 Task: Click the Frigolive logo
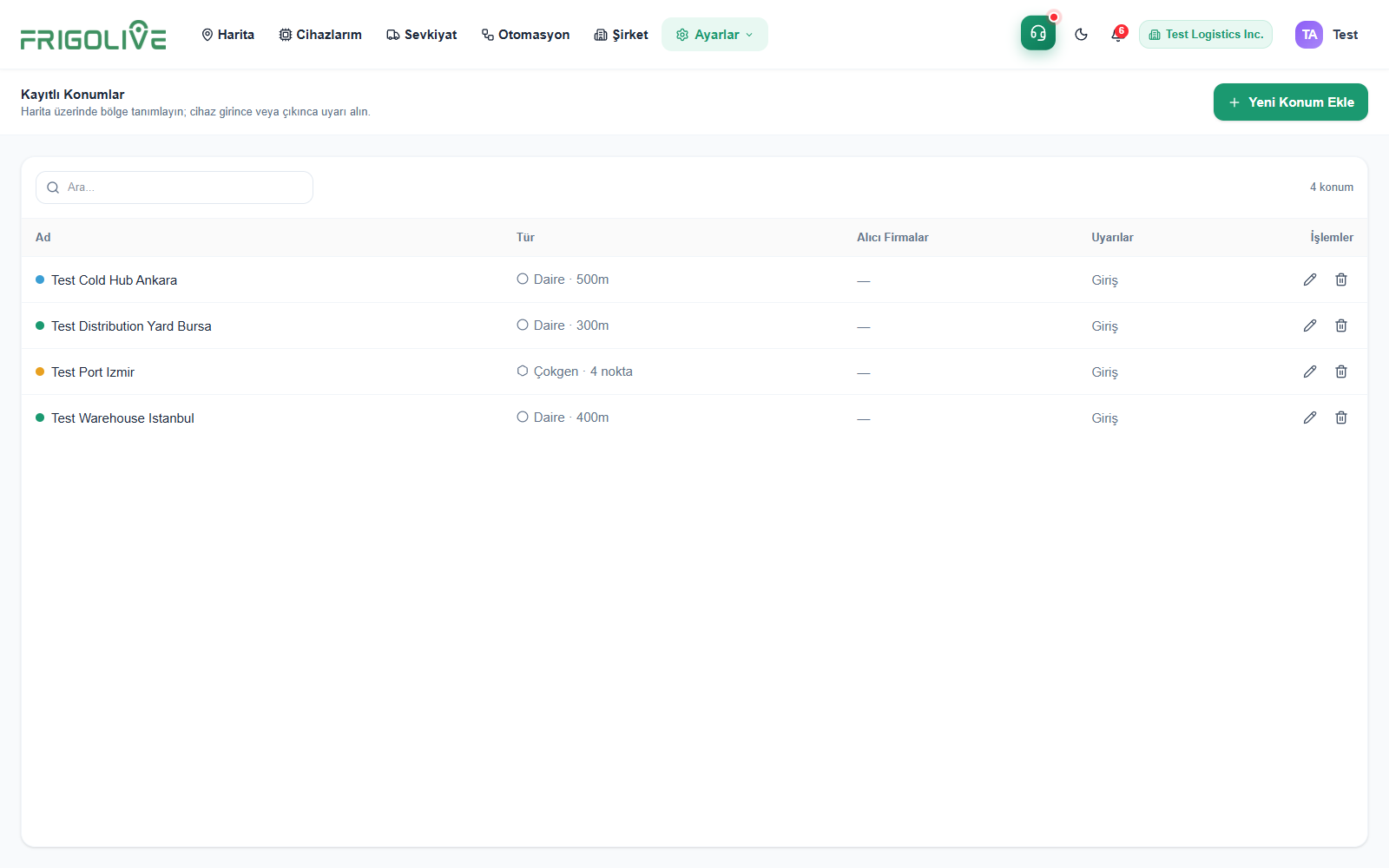[93, 35]
